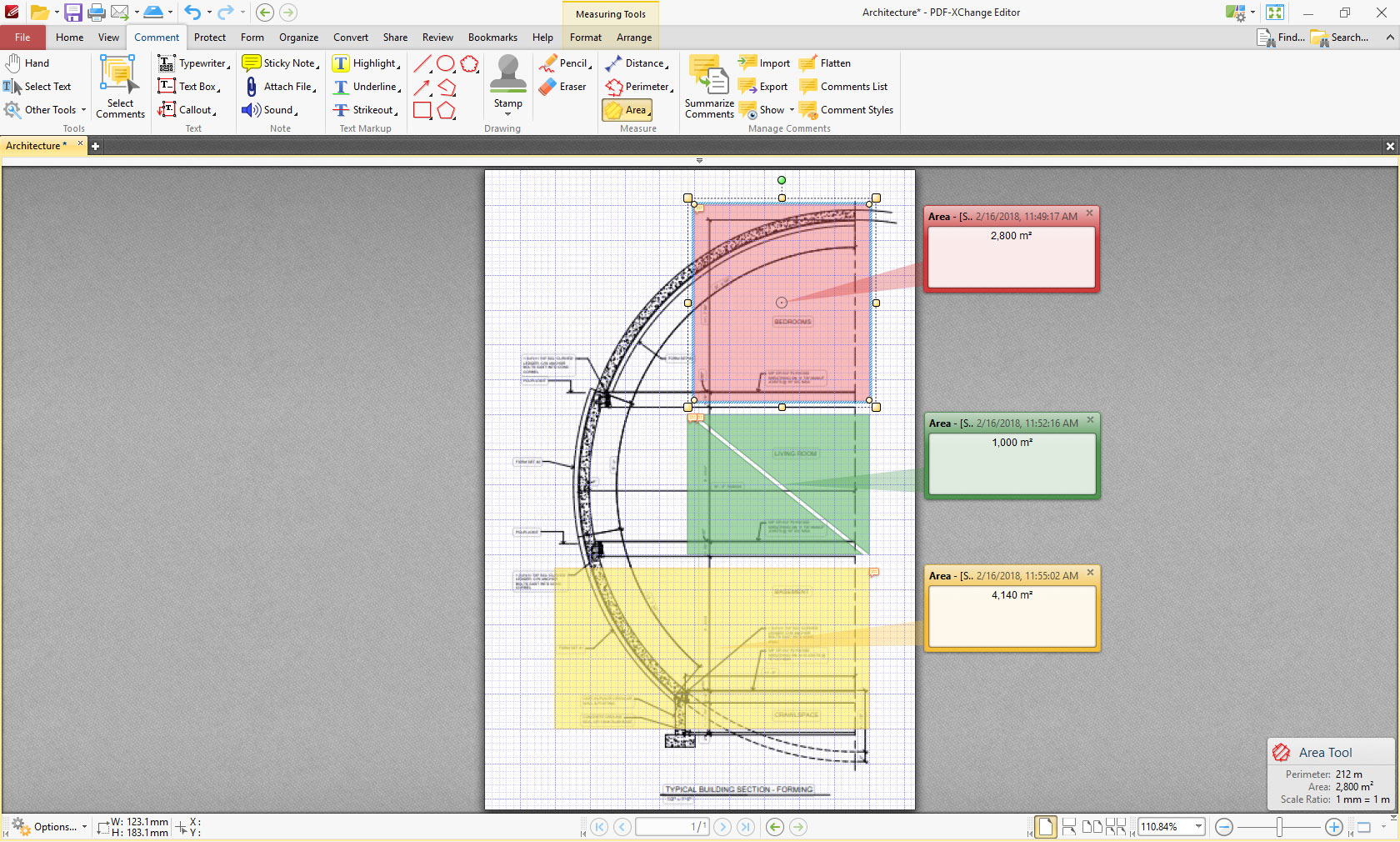Click the Oval drawing shape tool
Image resolution: width=1400 pixels, height=842 pixels.
point(446,63)
